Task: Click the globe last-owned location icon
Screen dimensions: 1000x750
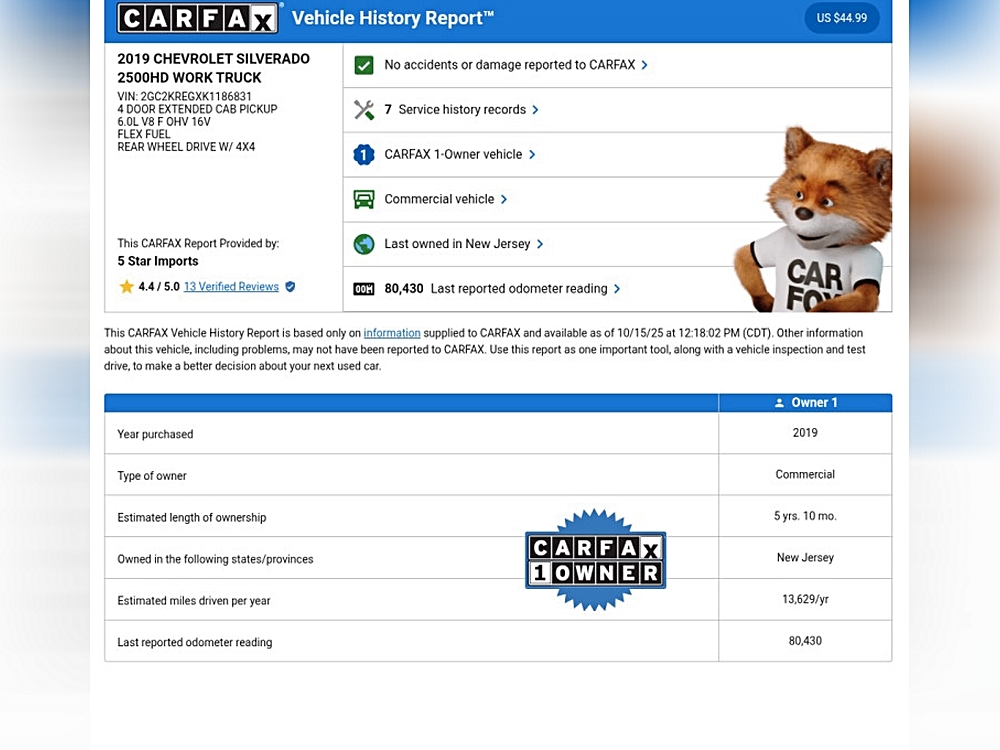Action: pyautogui.click(x=364, y=244)
